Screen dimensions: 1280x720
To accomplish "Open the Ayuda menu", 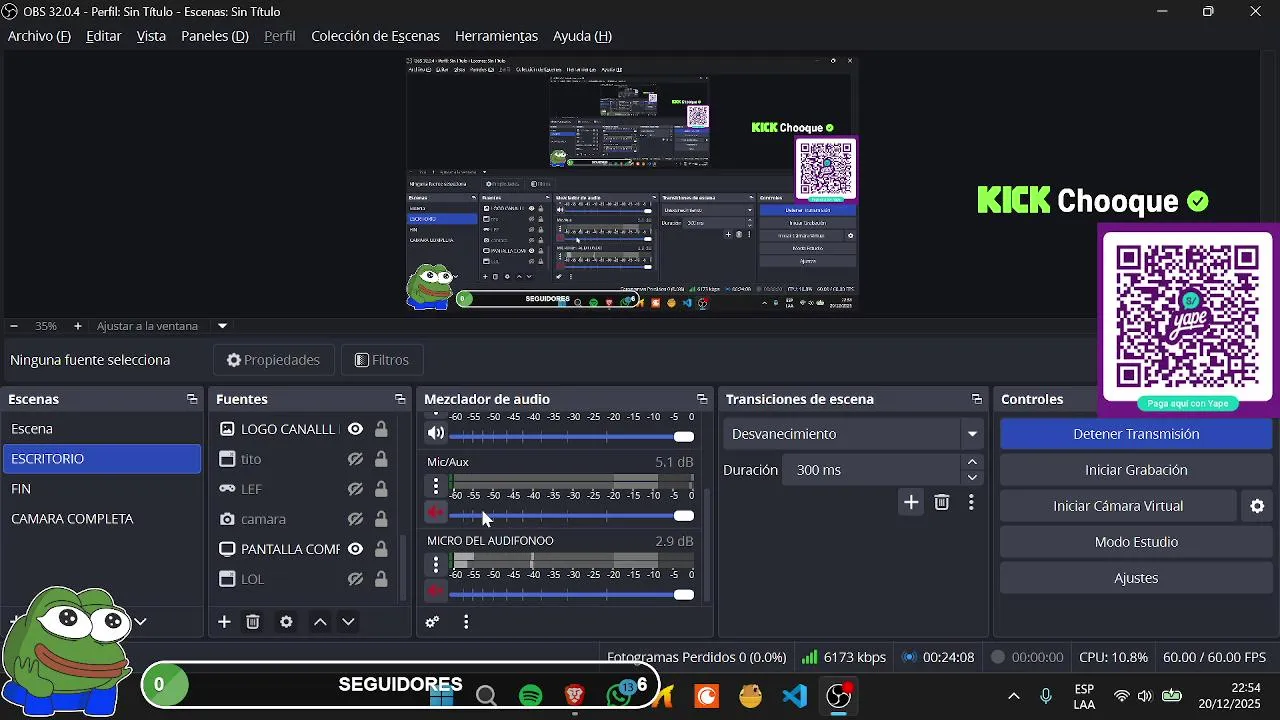I will click(582, 36).
